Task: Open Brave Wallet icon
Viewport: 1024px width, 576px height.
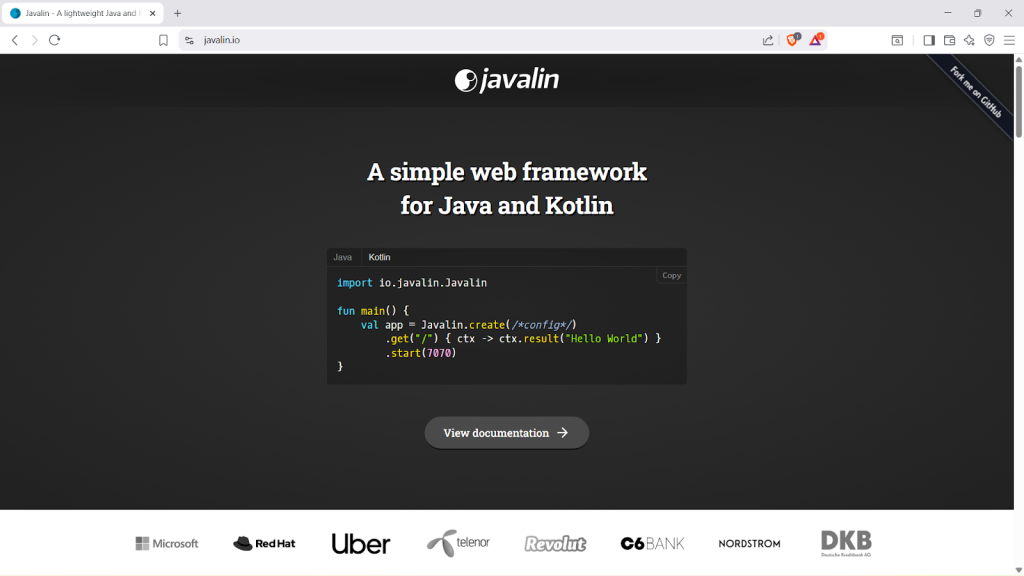Action: 949,40
